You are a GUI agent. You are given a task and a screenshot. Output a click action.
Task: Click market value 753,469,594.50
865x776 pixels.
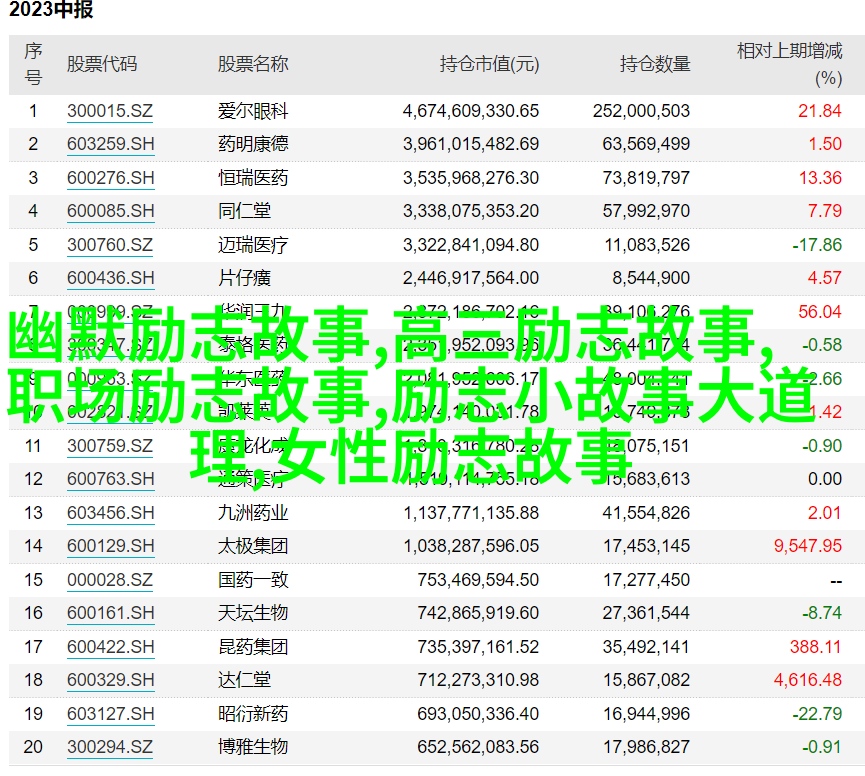pyautogui.click(x=478, y=580)
